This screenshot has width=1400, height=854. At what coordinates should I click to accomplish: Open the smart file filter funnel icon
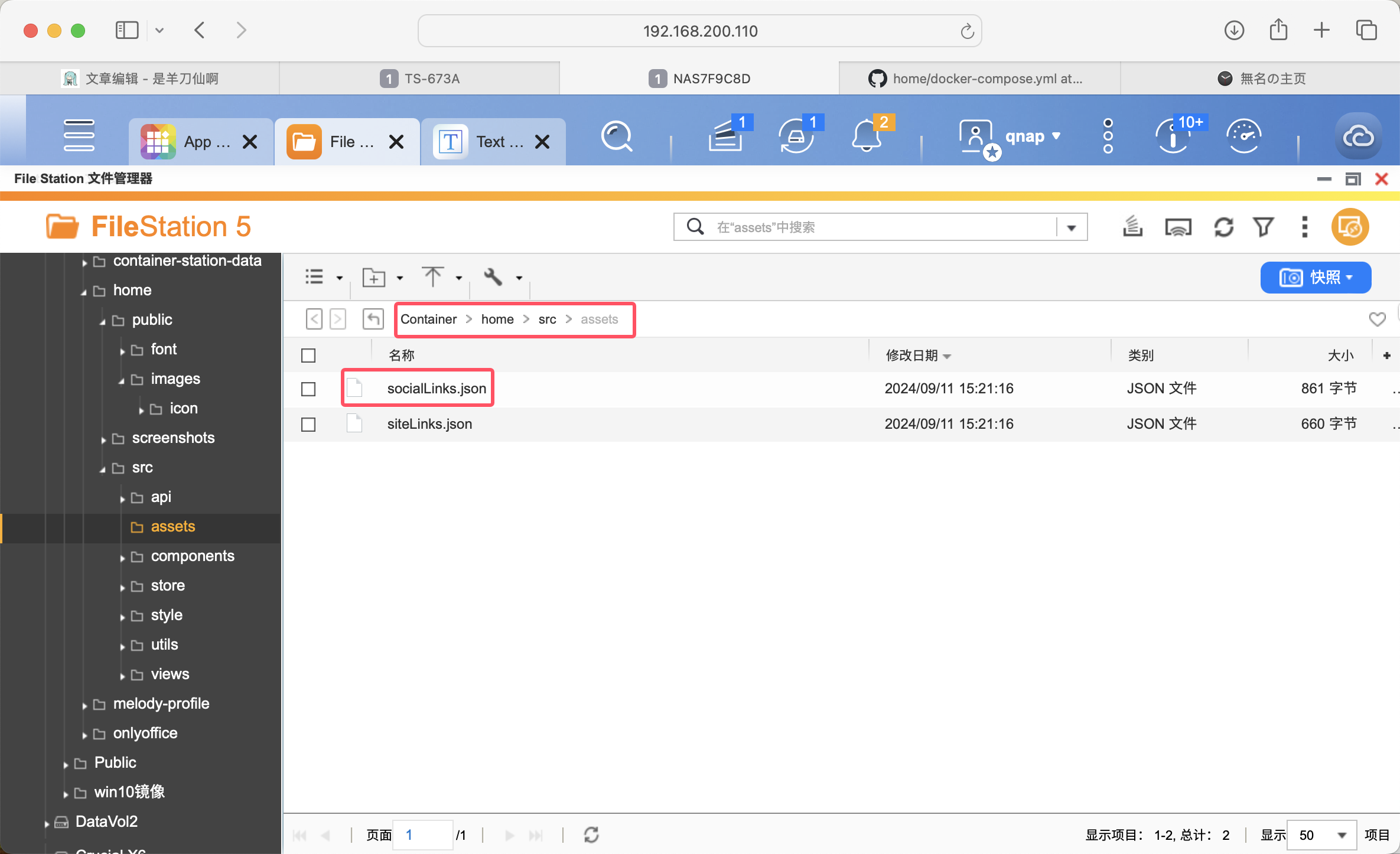click(x=1264, y=227)
